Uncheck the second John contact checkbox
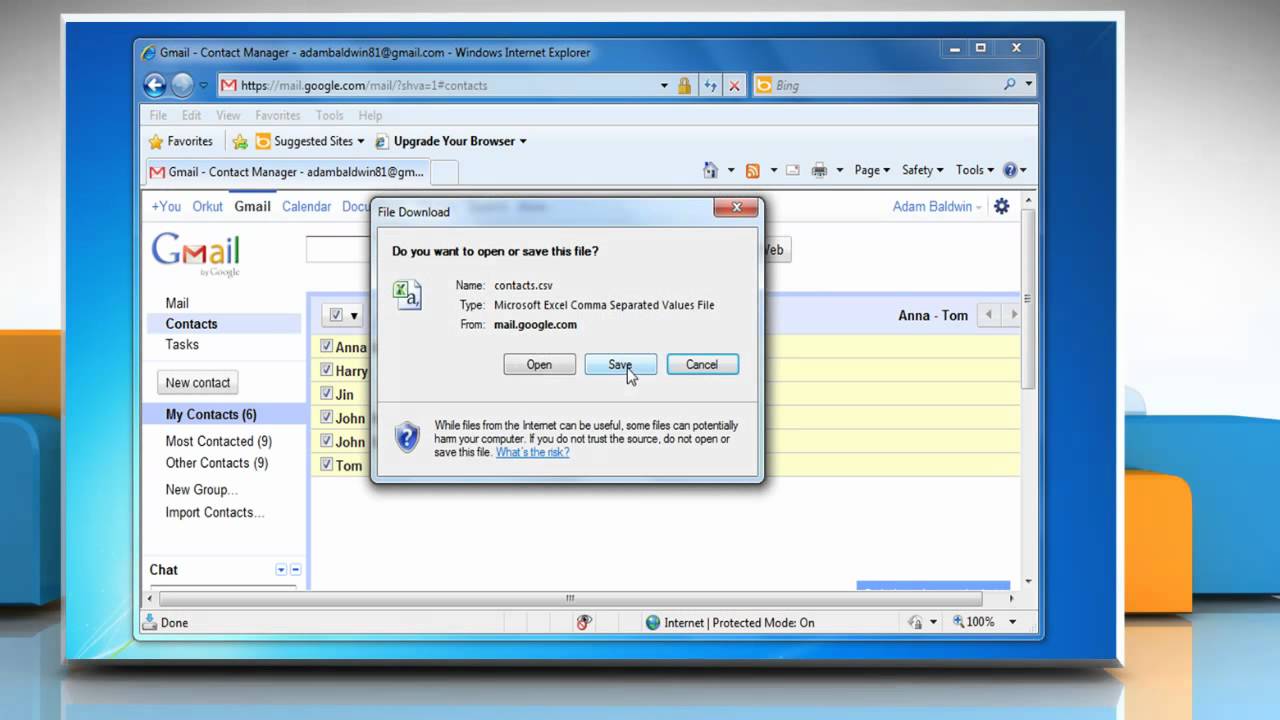 326,441
